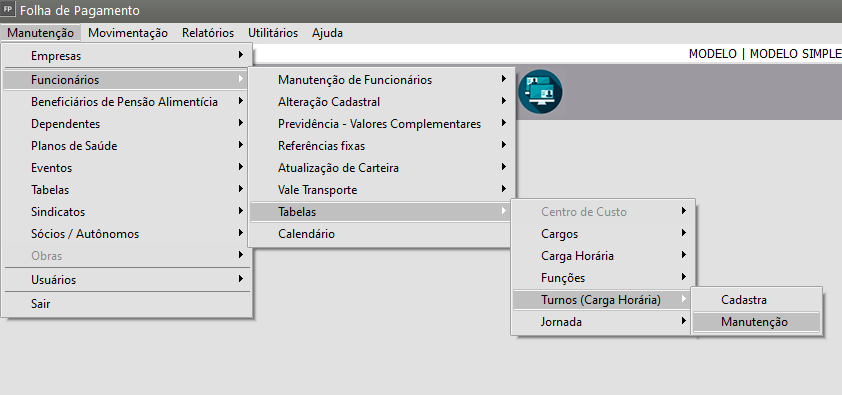Open the Movimentação menu

(x=128, y=33)
